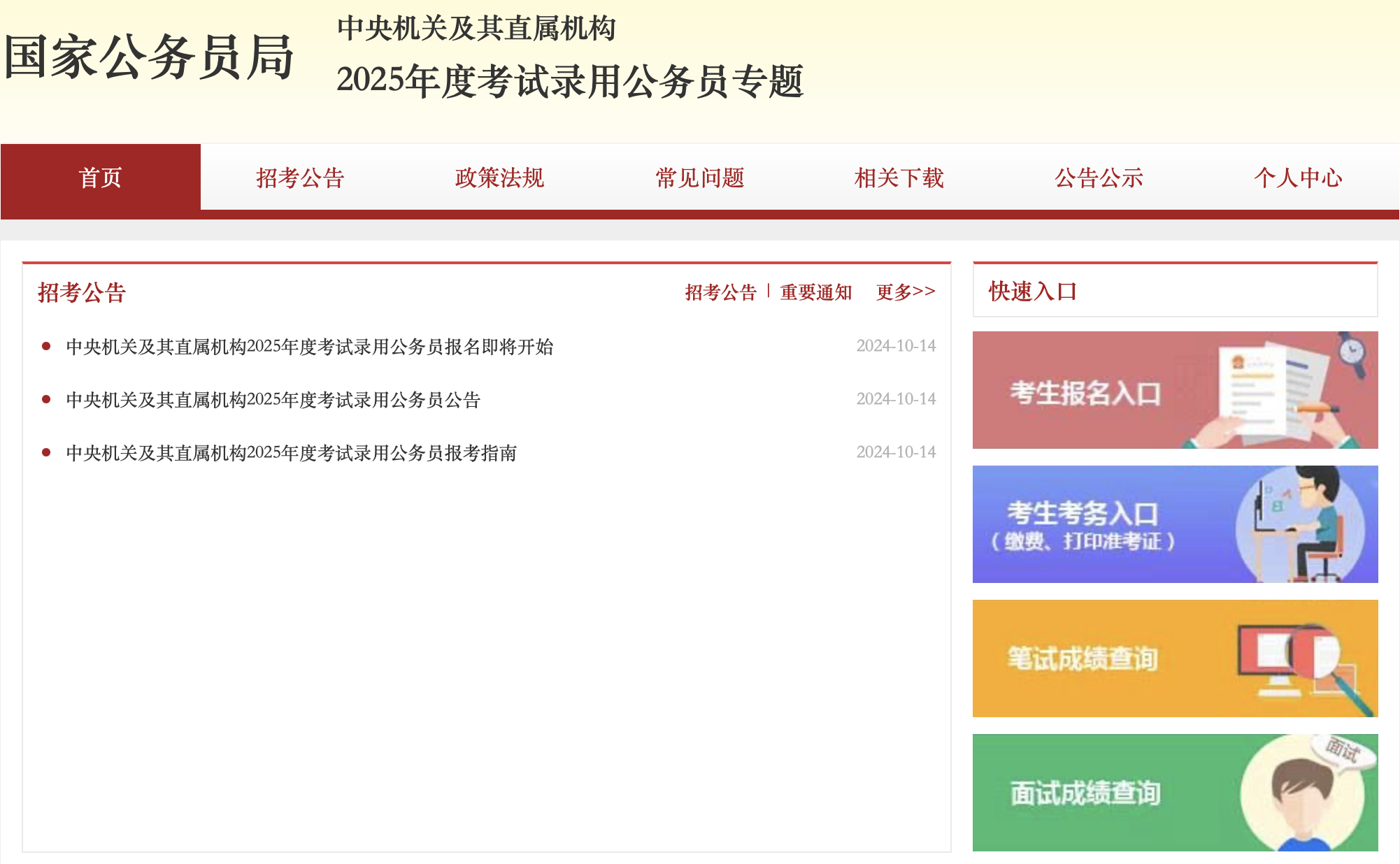1400x864 pixels.
Task: Click the 2025年度考试录用公务员专题 heading
Action: click(570, 81)
